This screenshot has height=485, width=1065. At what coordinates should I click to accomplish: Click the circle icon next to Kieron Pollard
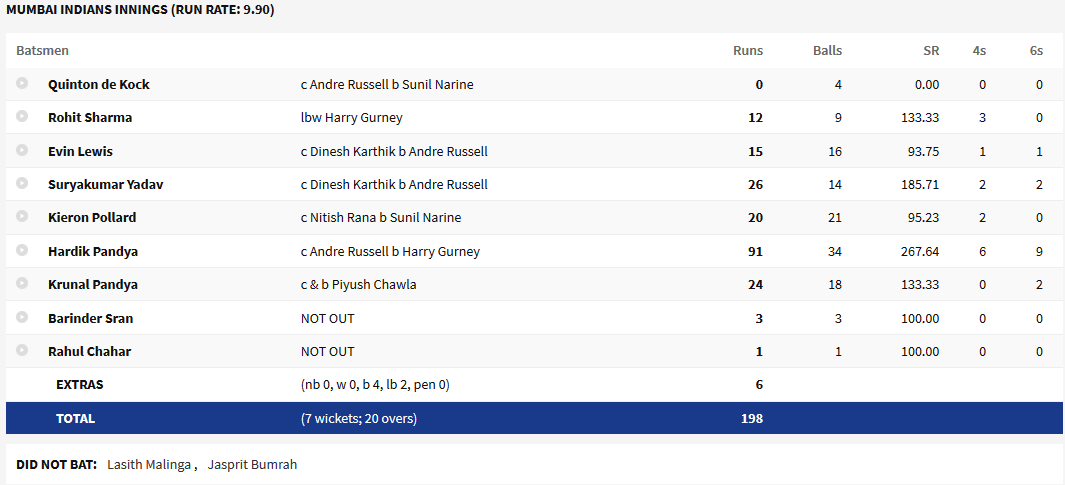22,217
